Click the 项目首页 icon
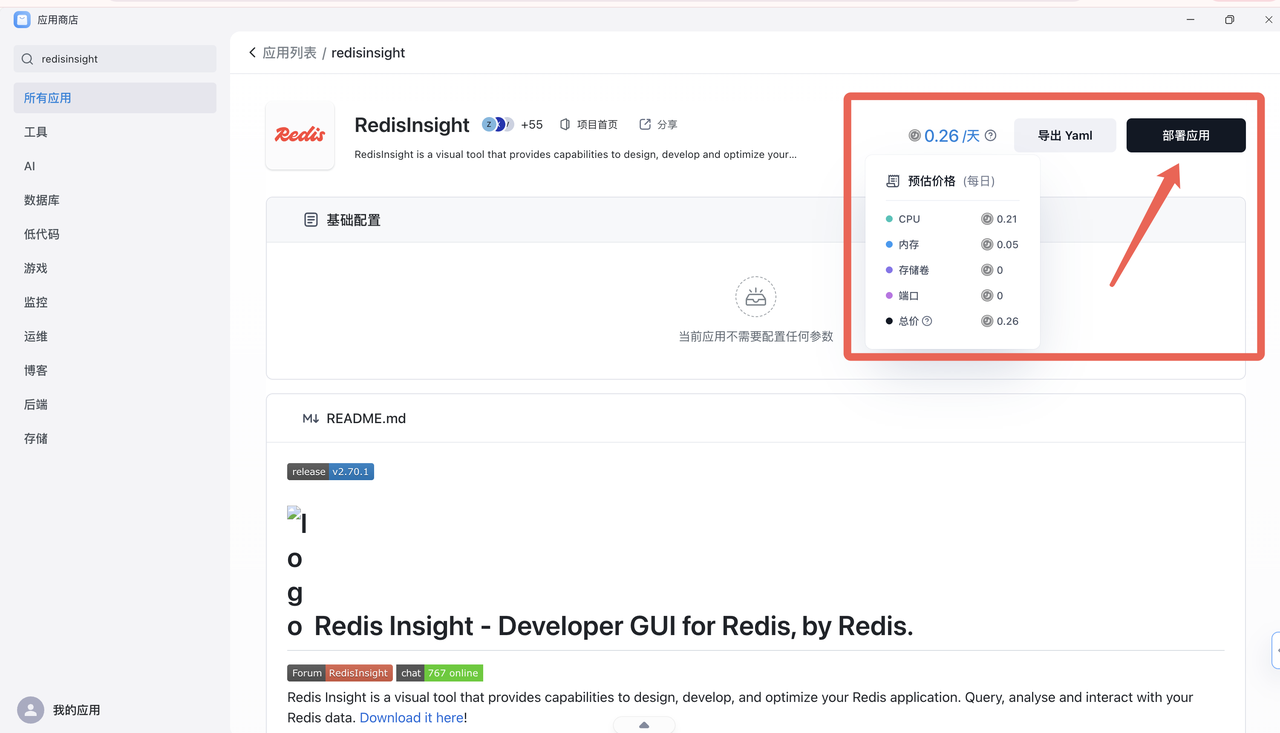Viewport: 1280px width, 733px height. pyautogui.click(x=565, y=125)
